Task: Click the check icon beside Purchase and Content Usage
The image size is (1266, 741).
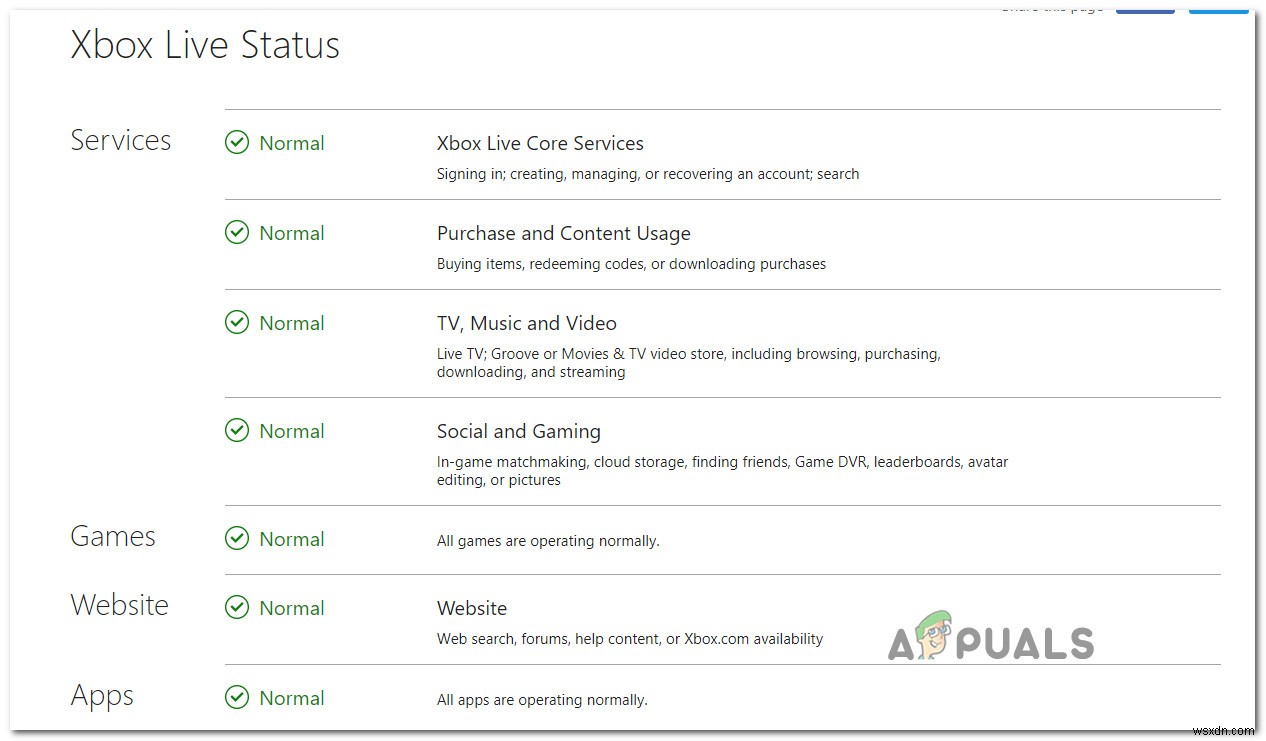Action: tap(237, 233)
